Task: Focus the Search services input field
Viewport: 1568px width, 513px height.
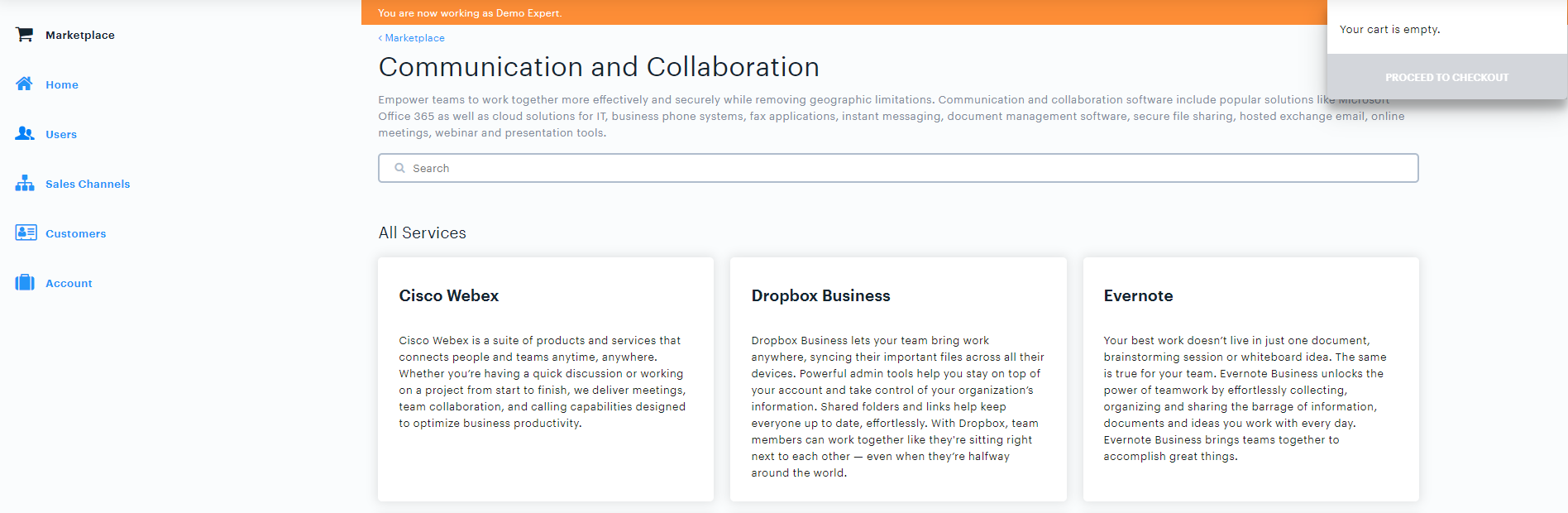Action: coord(898,168)
